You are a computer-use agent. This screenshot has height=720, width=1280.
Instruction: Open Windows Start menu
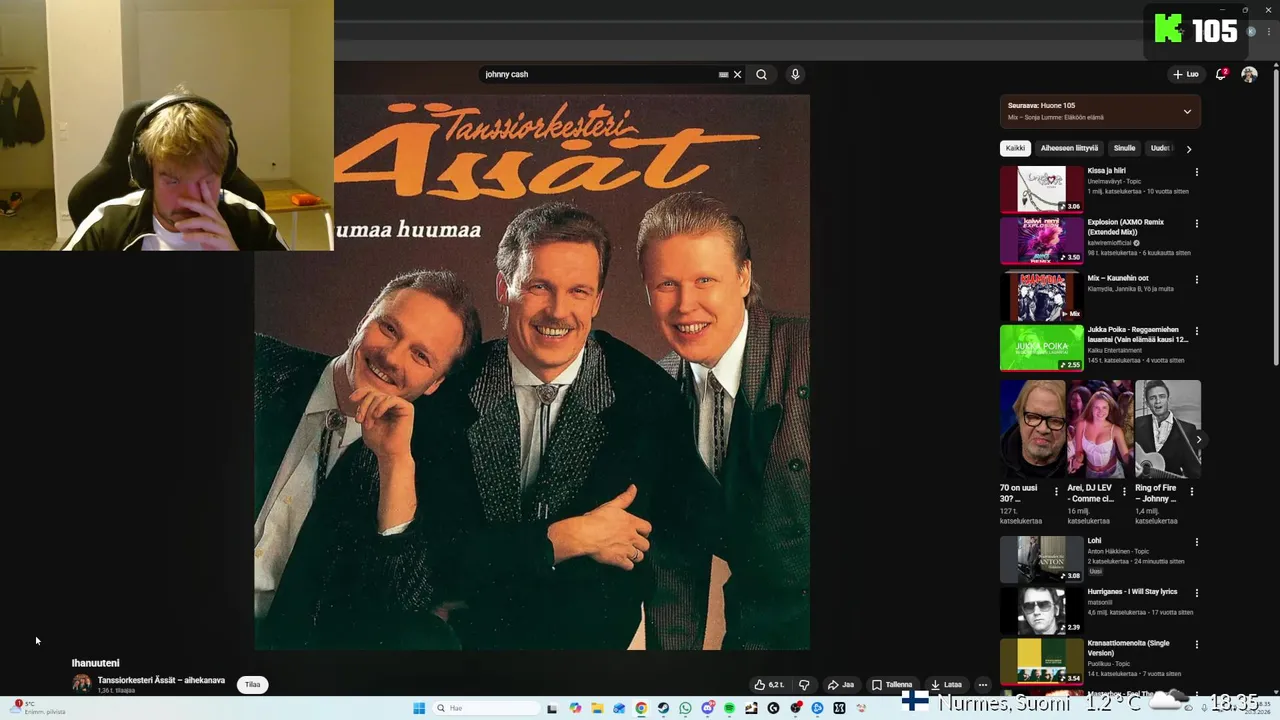pos(419,708)
